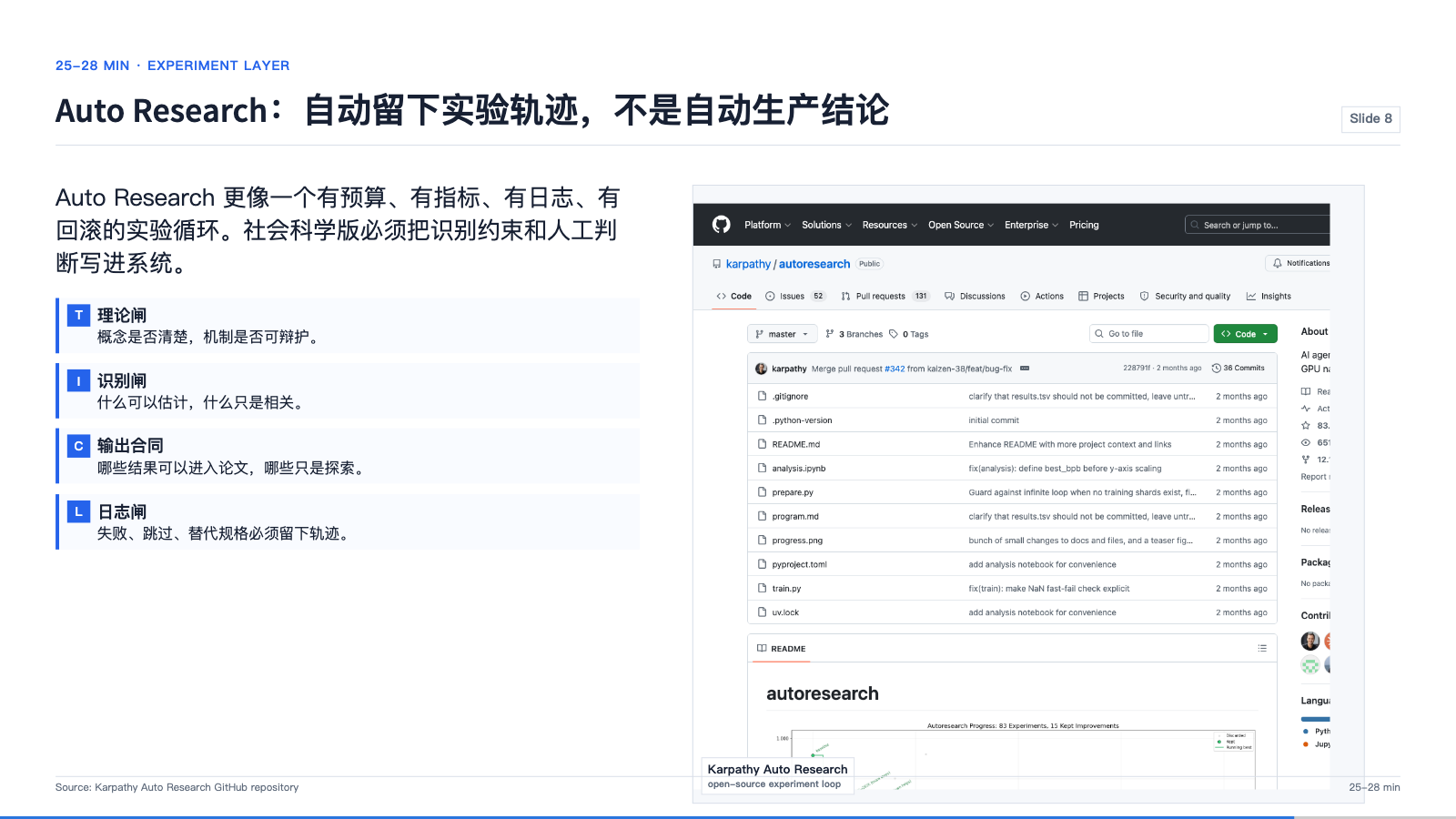
Task: Open the green Code dropdown button
Action: click(x=1245, y=334)
